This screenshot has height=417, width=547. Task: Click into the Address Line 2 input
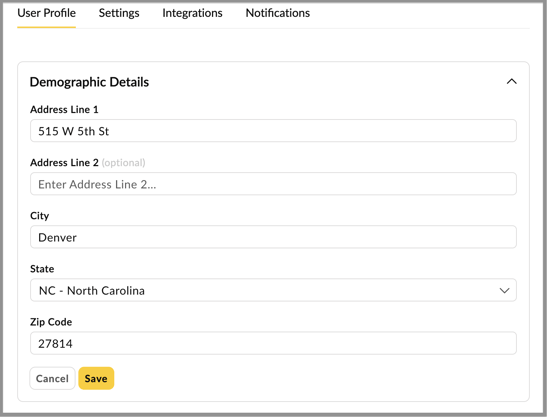pyautogui.click(x=273, y=184)
